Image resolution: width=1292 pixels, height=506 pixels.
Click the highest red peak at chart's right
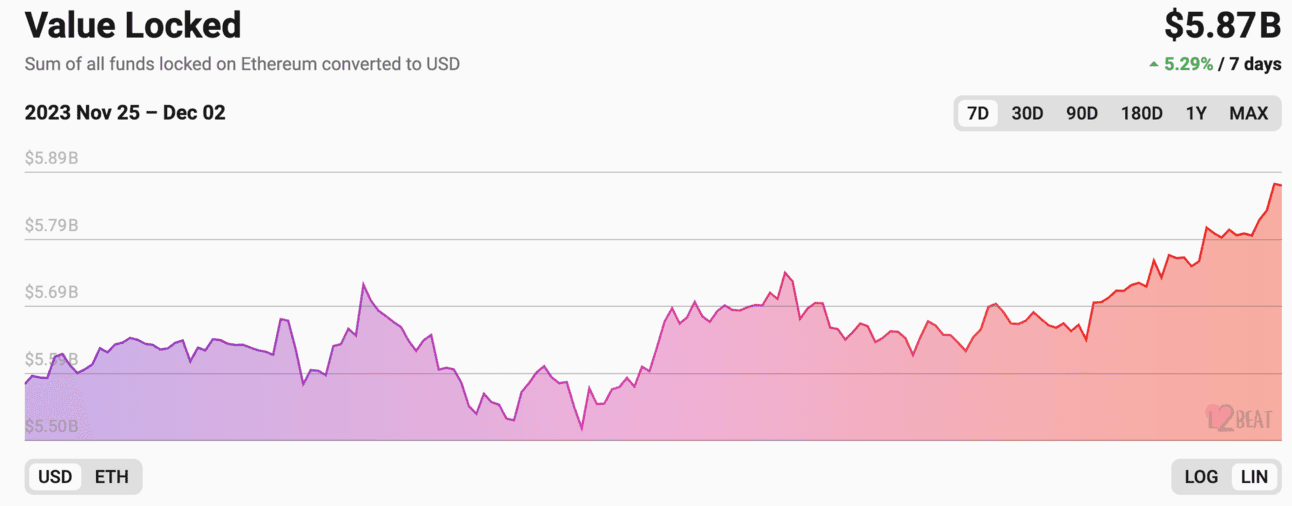(1275, 184)
